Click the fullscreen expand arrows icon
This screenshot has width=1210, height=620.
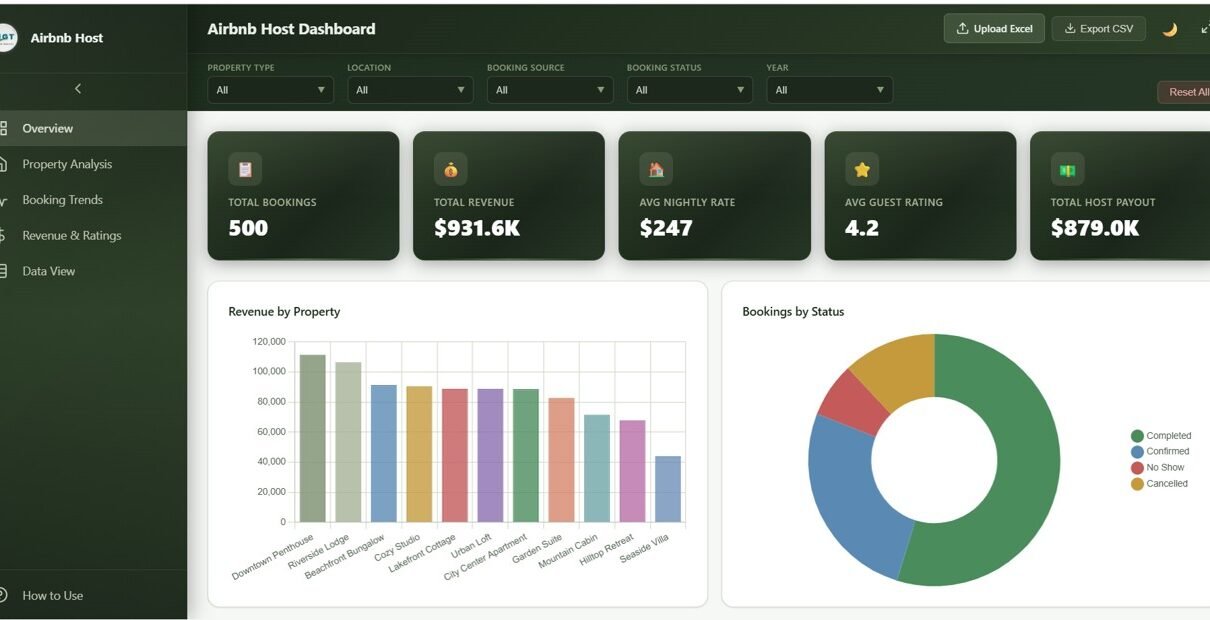click(1204, 29)
